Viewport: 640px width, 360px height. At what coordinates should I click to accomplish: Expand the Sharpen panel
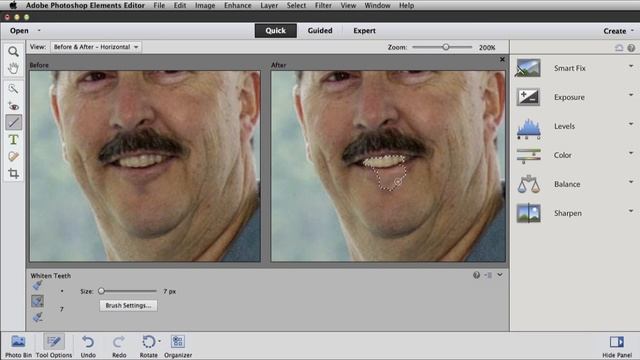pyautogui.click(x=631, y=211)
